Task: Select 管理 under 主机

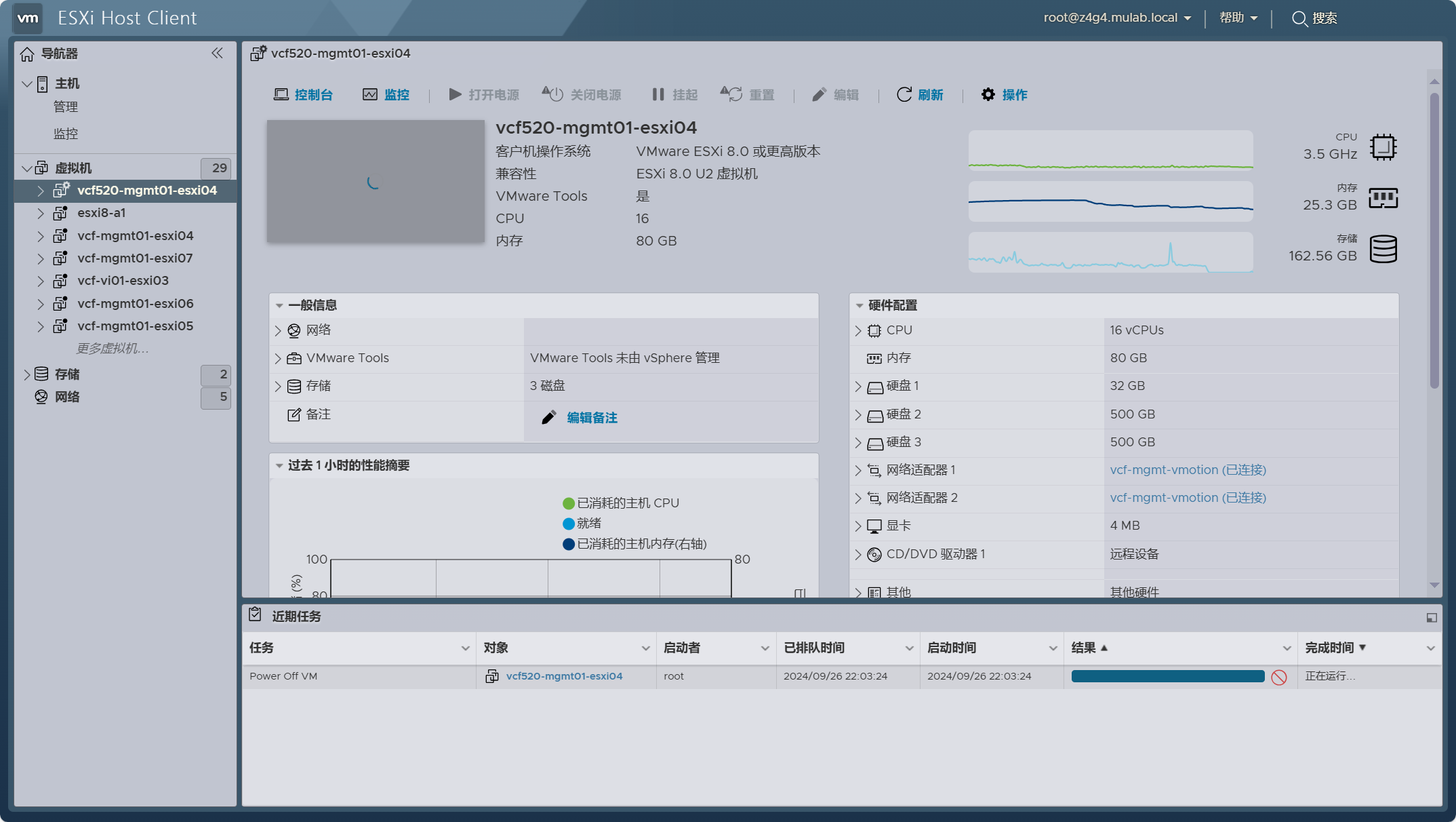Action: point(66,107)
